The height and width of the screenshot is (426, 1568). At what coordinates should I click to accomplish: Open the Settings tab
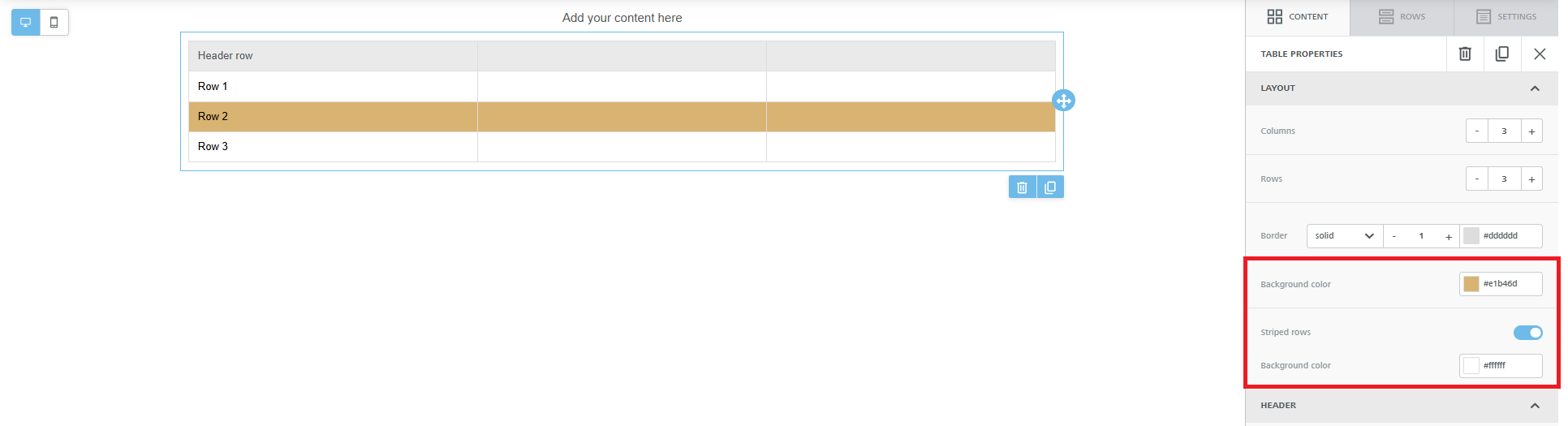pyautogui.click(x=1506, y=17)
